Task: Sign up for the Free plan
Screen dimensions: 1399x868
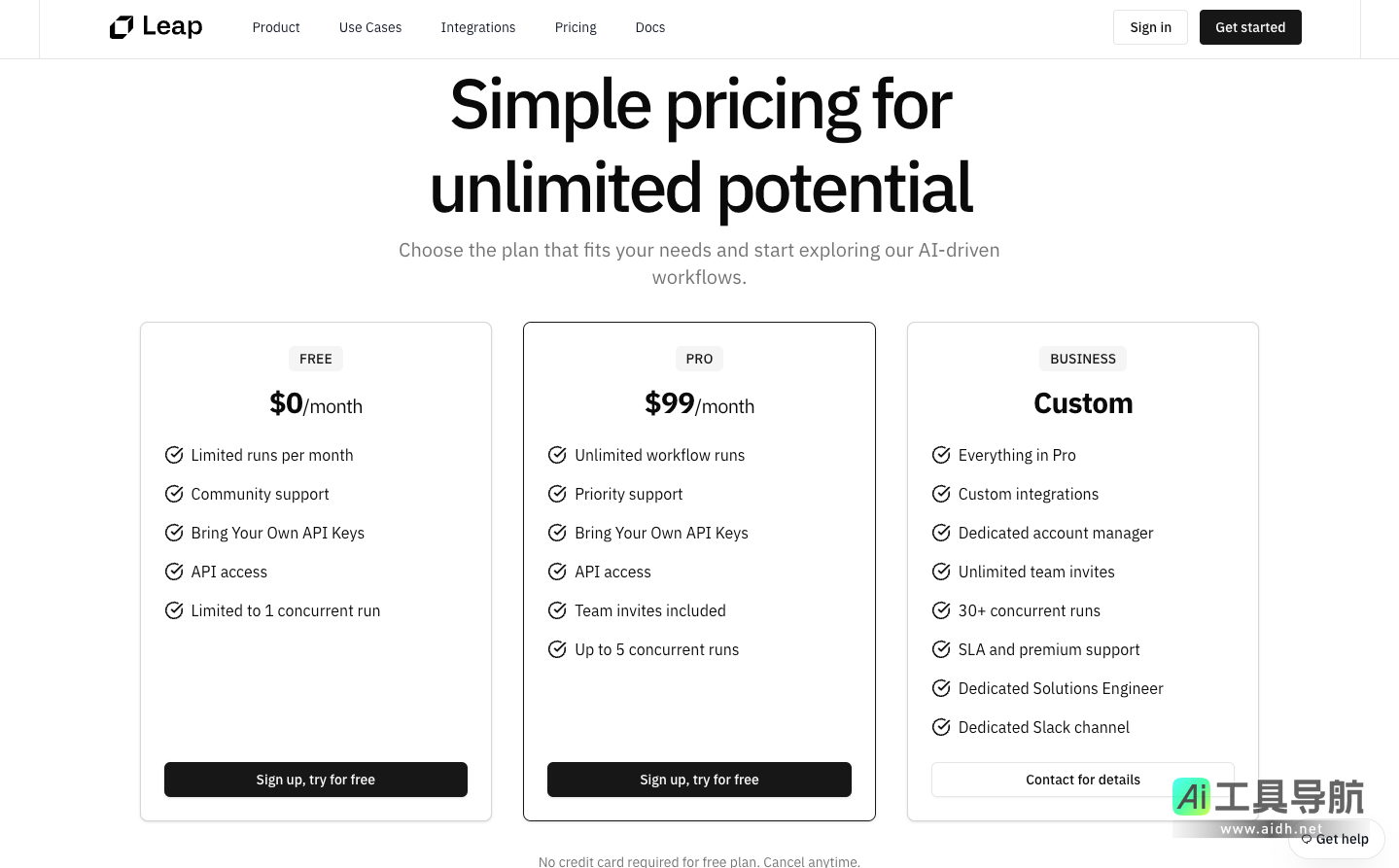Action: point(316,780)
